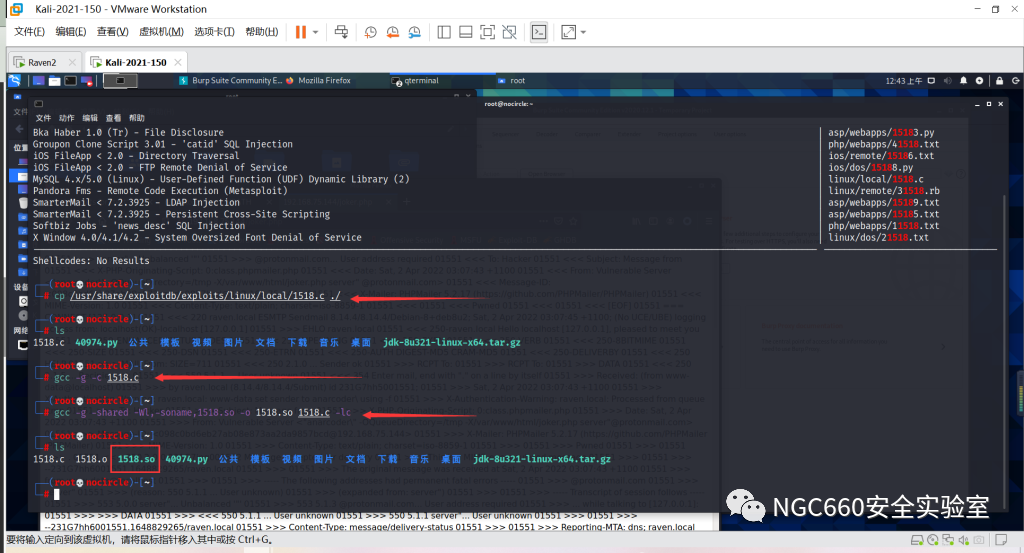Click the hard disk status icon
Viewport: 1024px width, 553px height.
click(x=917, y=540)
